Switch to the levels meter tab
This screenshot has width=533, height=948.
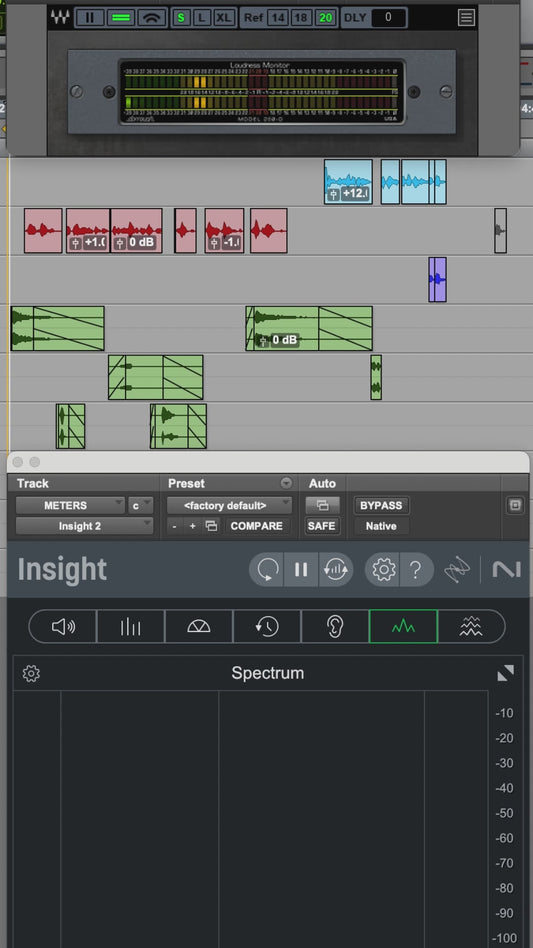[x=131, y=626]
